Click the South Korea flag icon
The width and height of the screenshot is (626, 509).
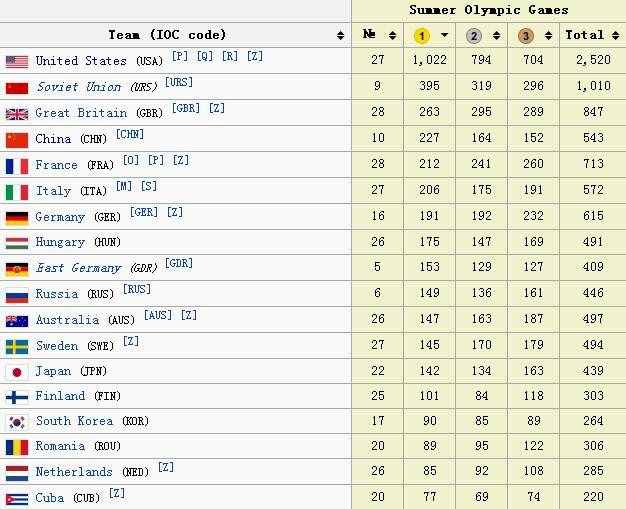pyautogui.click(x=17, y=422)
